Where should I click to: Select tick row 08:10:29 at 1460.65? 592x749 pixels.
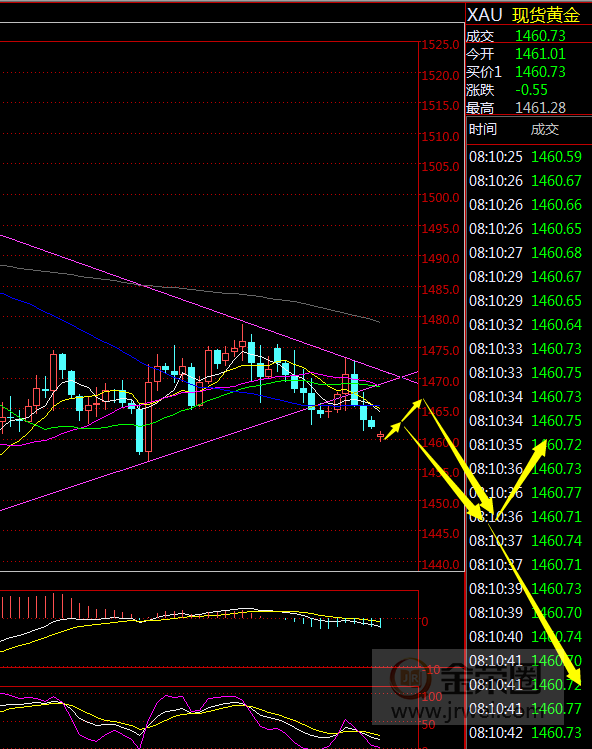coord(526,301)
